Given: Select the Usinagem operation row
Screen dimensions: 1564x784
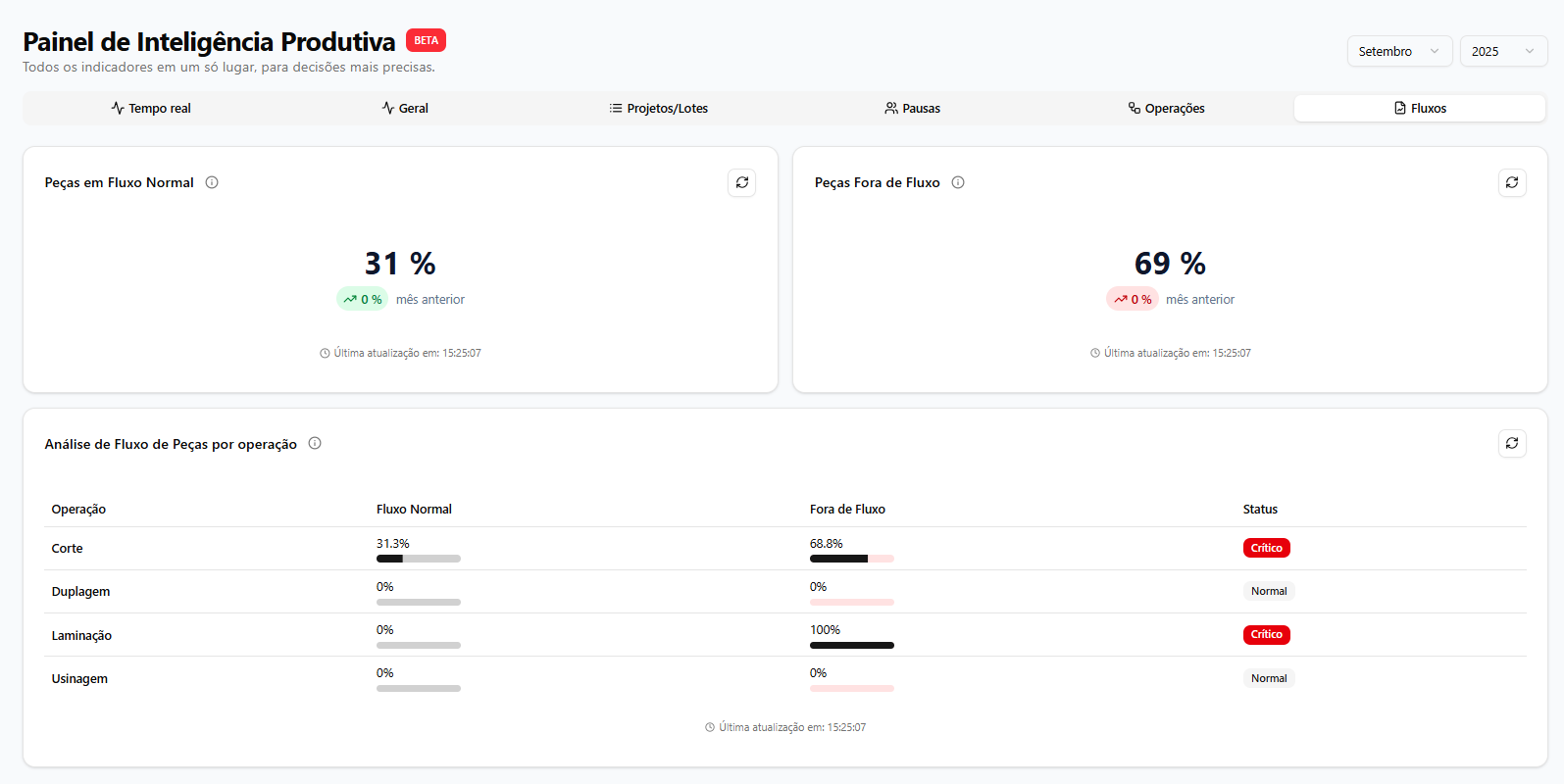Looking at the screenshot, I should tap(79, 678).
